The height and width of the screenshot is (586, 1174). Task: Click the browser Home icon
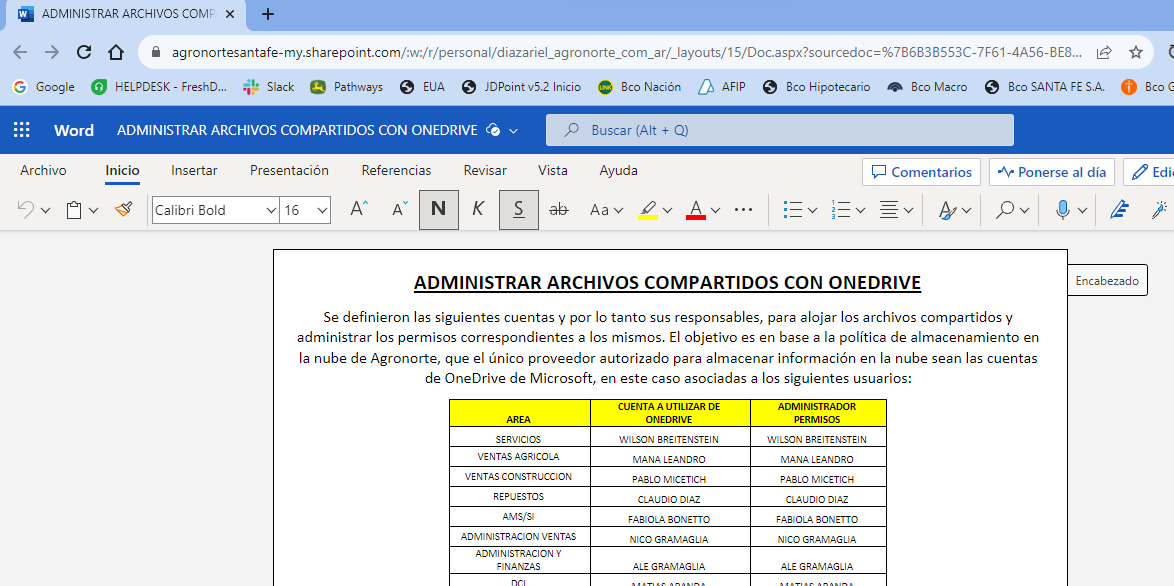[x=115, y=52]
